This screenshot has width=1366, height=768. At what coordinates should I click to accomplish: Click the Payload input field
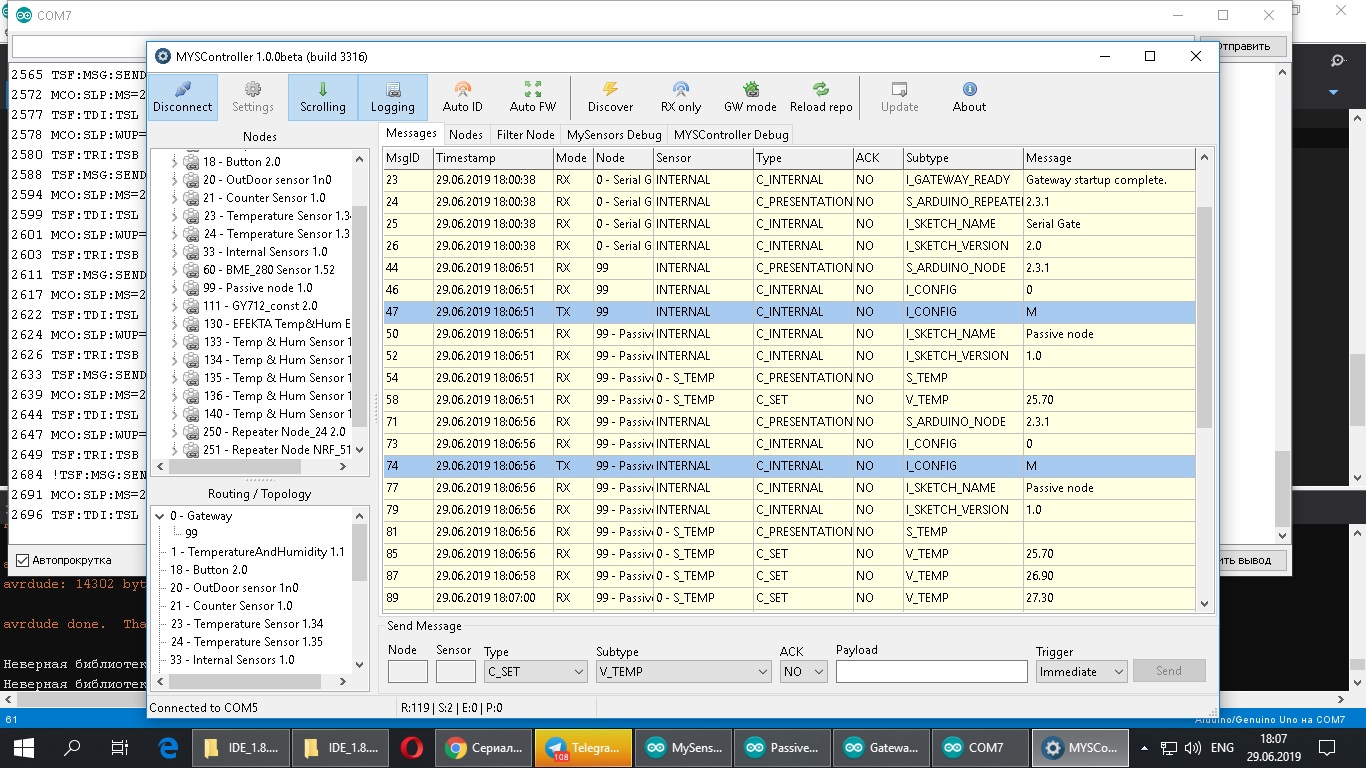pyautogui.click(x=931, y=672)
